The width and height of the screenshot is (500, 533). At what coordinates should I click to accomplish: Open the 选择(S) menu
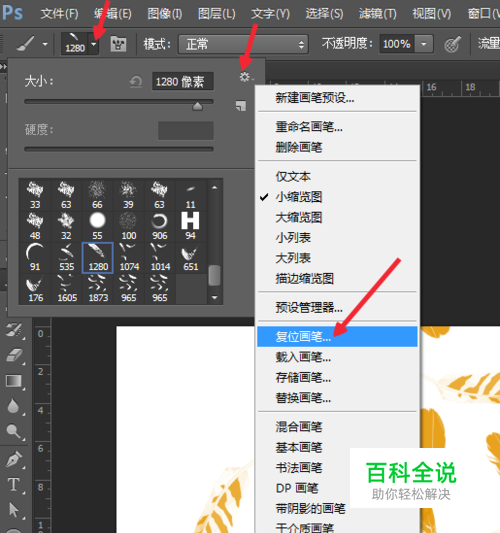pos(324,14)
